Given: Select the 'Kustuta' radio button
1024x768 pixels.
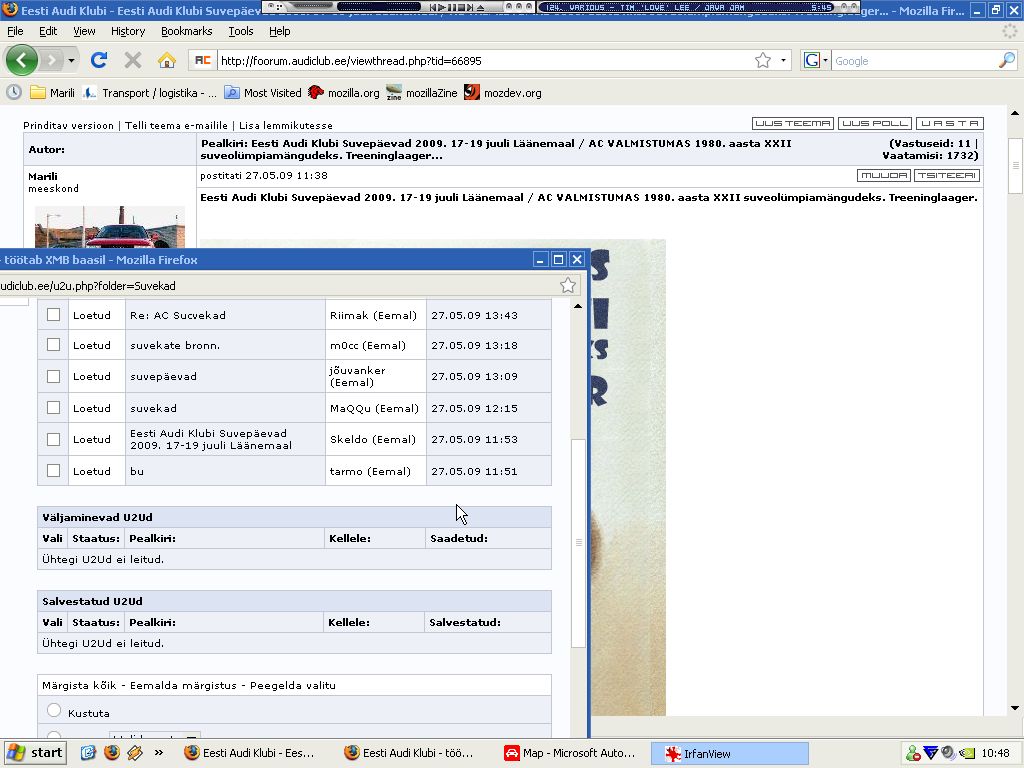Looking at the screenshot, I should (x=54, y=710).
